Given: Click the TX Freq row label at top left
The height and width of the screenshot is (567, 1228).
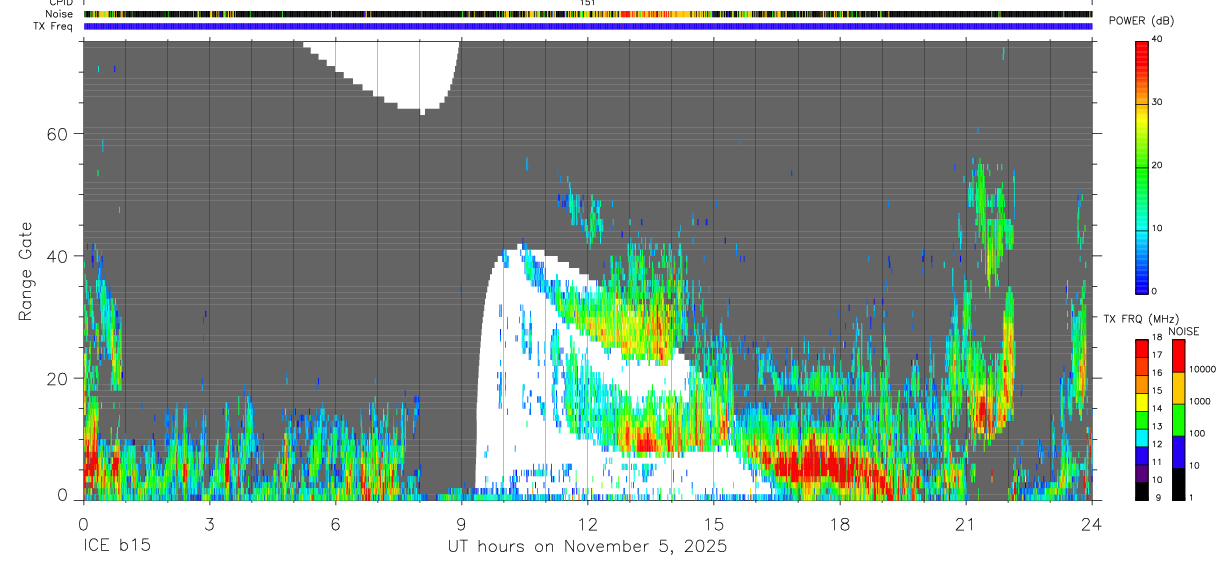Looking at the screenshot, I should click(53, 26).
